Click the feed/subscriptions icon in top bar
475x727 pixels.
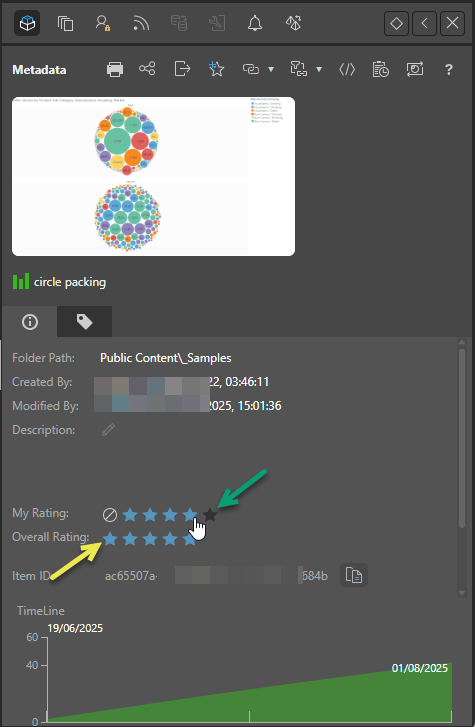point(141,23)
